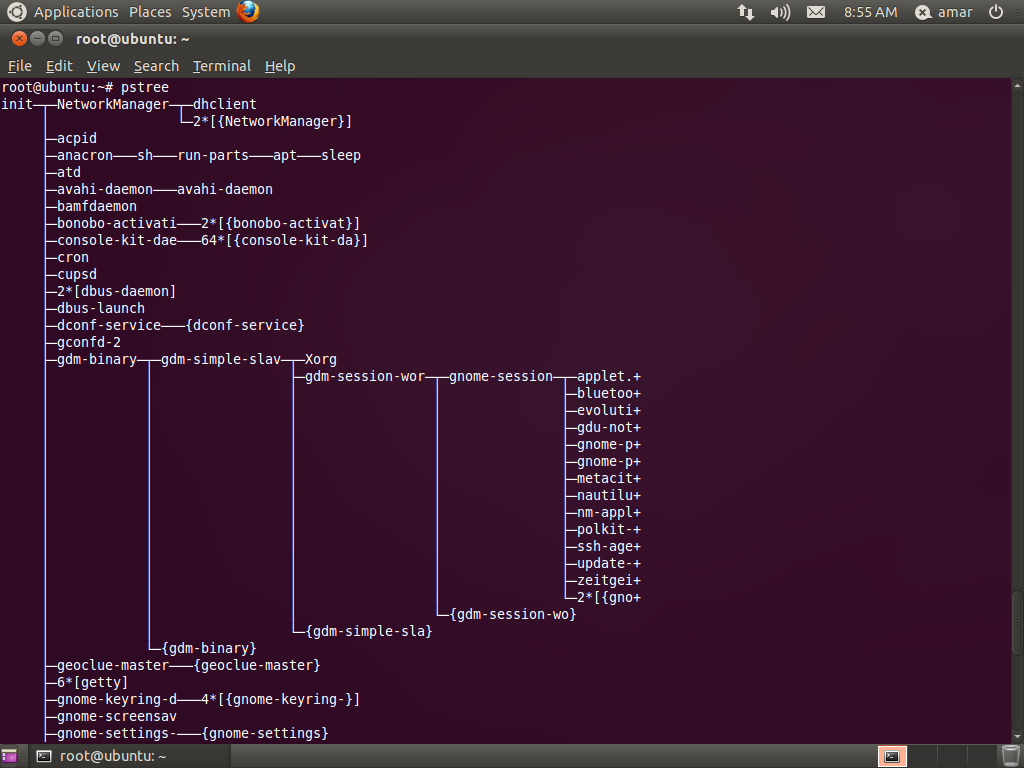Viewport: 1024px width, 768px height.
Task: Open the mail envelope indicator
Action: [x=814, y=12]
